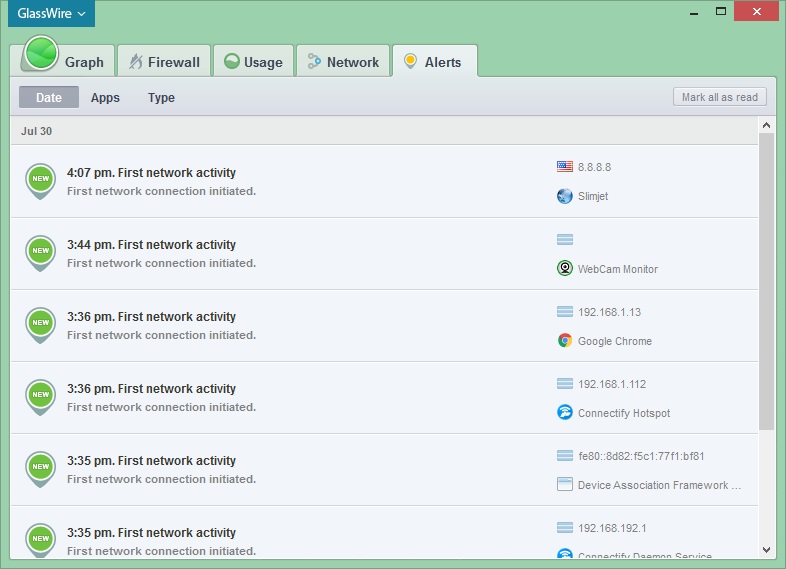Click NEW badge on 192.168.192.1 alert
Viewport: 786px width, 569px height.
(x=41, y=540)
